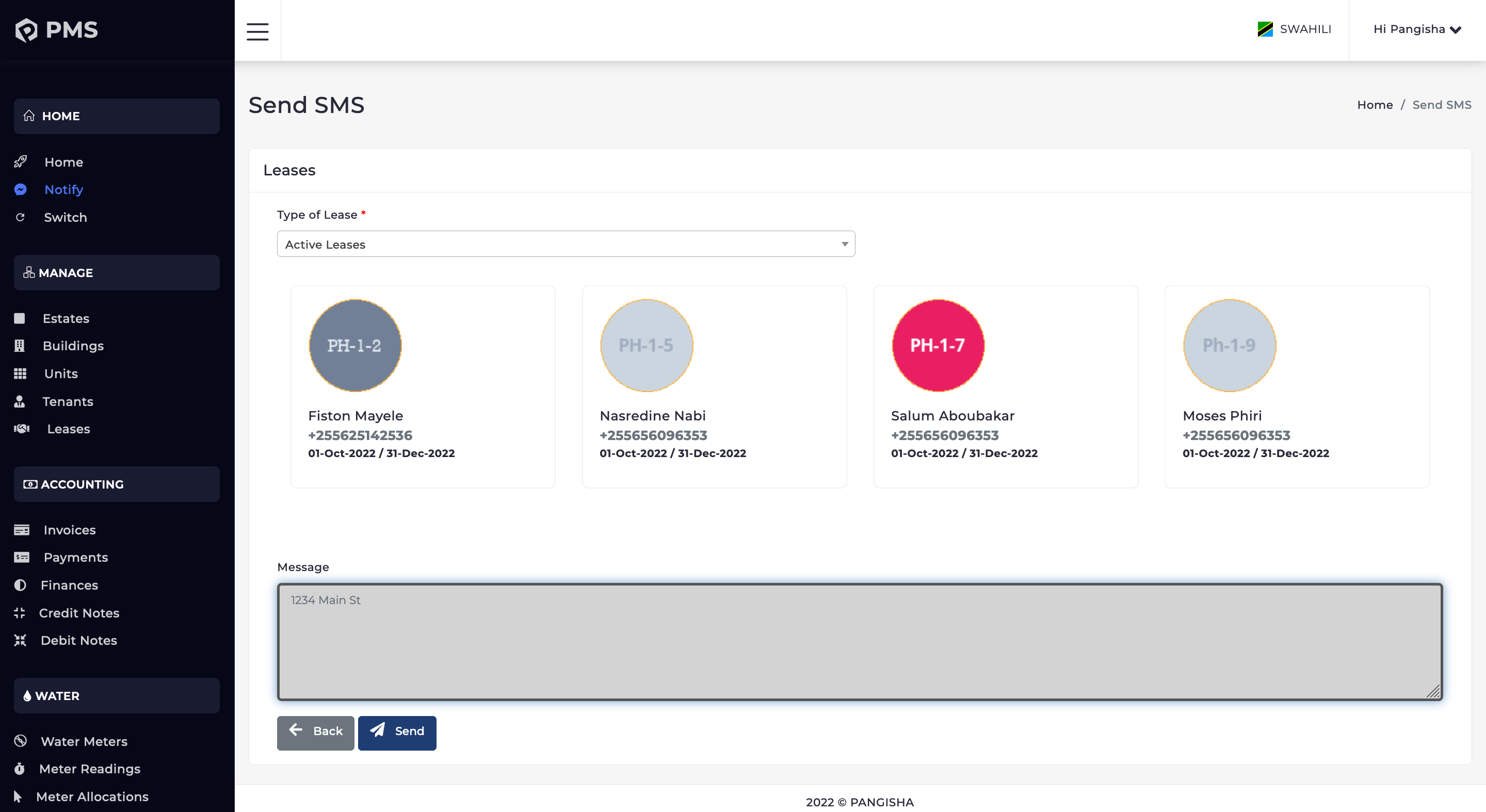Expand the Hi Pangisha user menu
Viewport: 1486px width, 812px height.
1416,29
